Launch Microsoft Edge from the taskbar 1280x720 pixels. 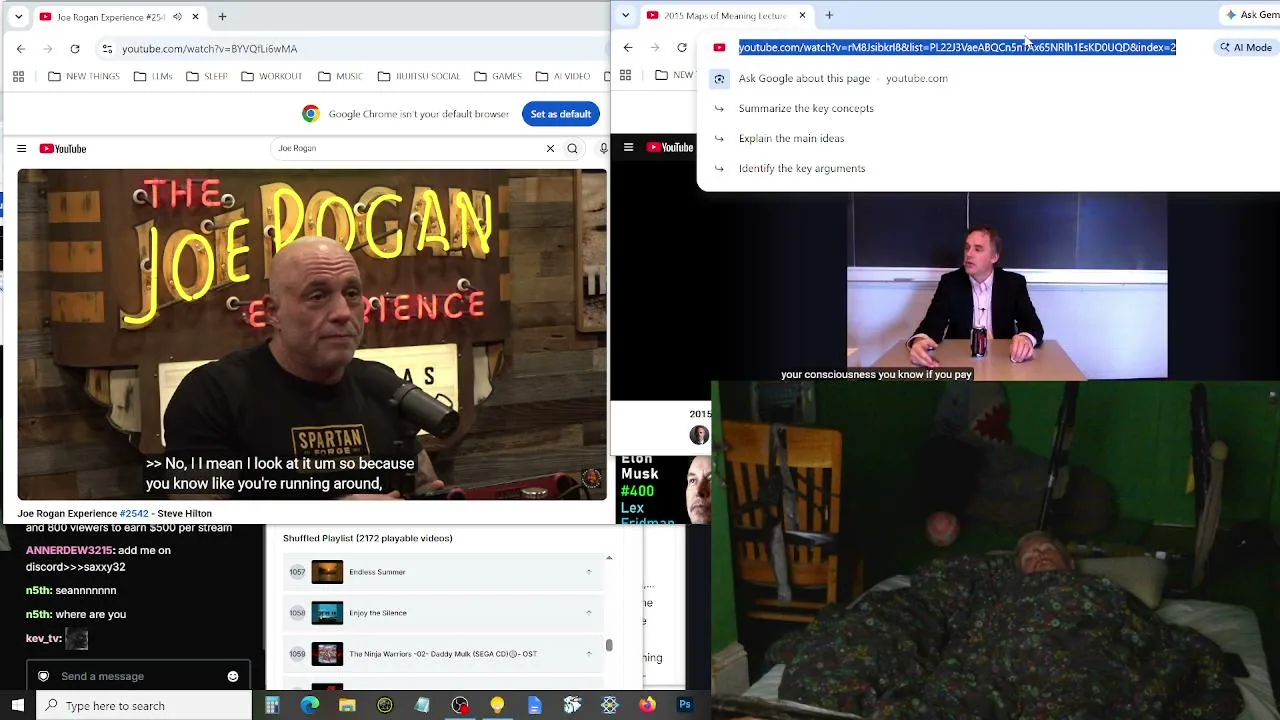(310, 706)
